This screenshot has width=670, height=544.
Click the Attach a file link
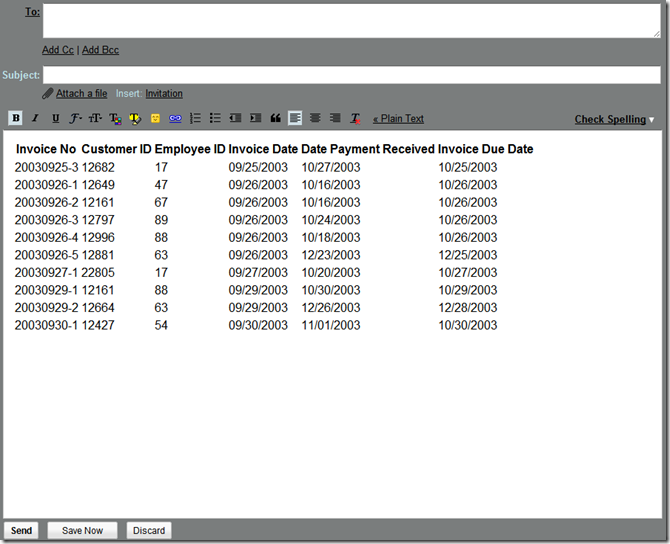(81, 94)
